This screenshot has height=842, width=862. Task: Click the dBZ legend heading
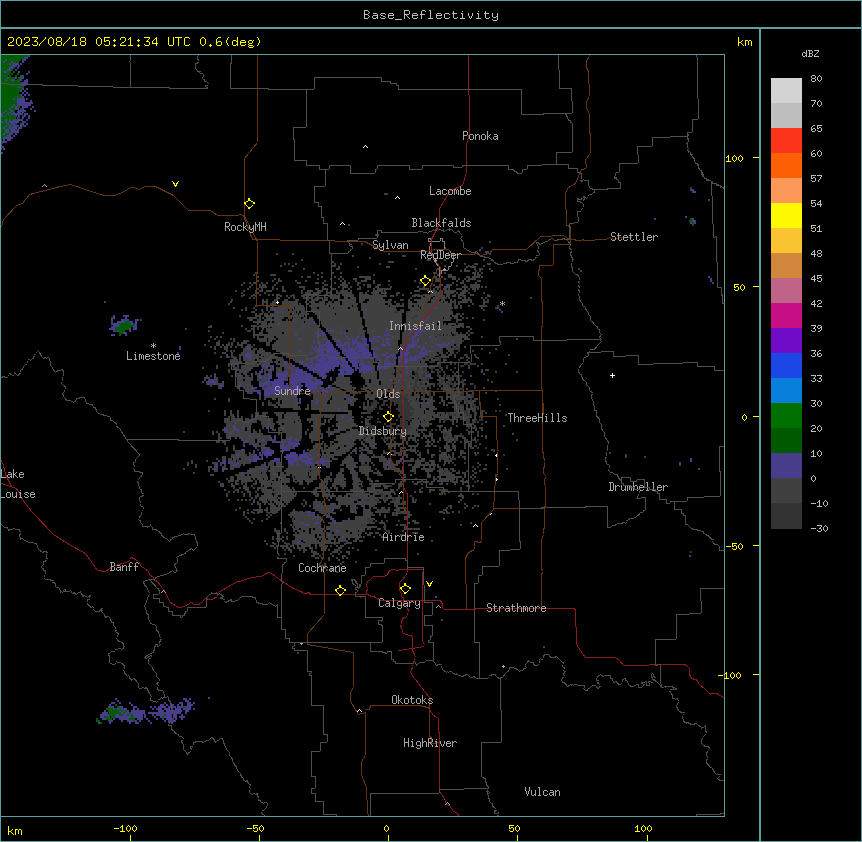tap(810, 53)
